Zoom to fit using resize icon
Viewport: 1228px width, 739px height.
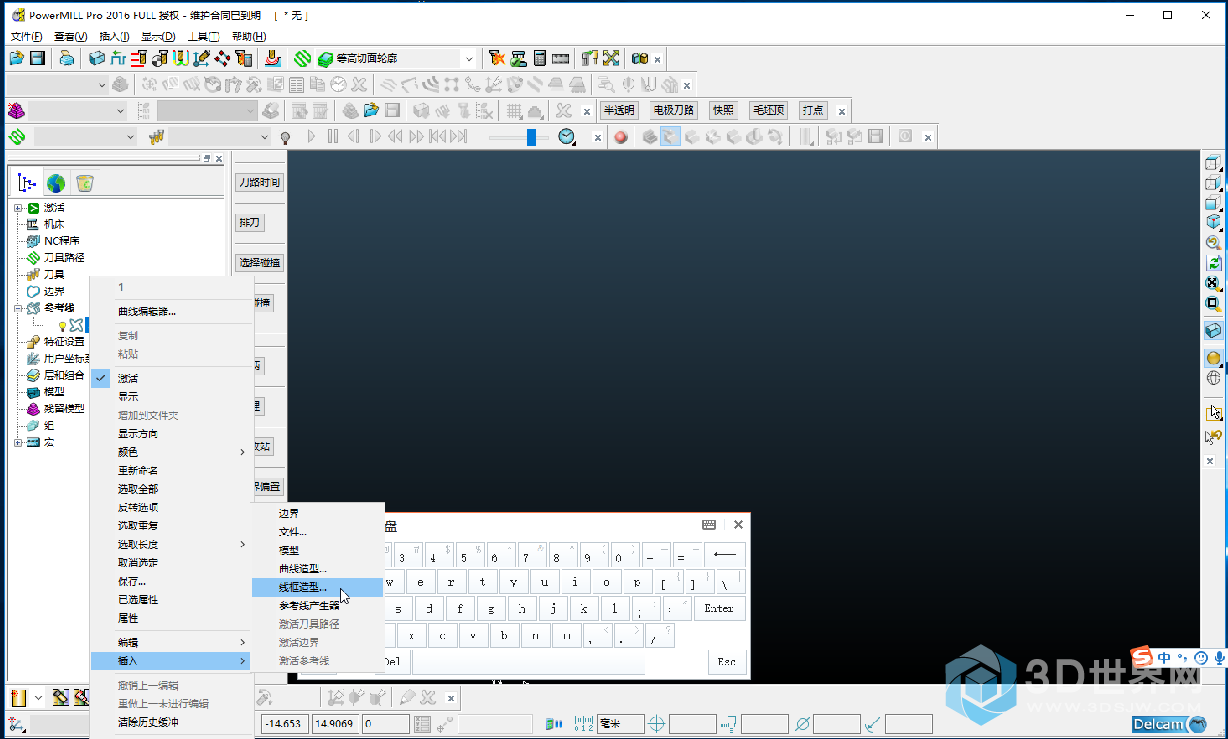pos(1213,283)
